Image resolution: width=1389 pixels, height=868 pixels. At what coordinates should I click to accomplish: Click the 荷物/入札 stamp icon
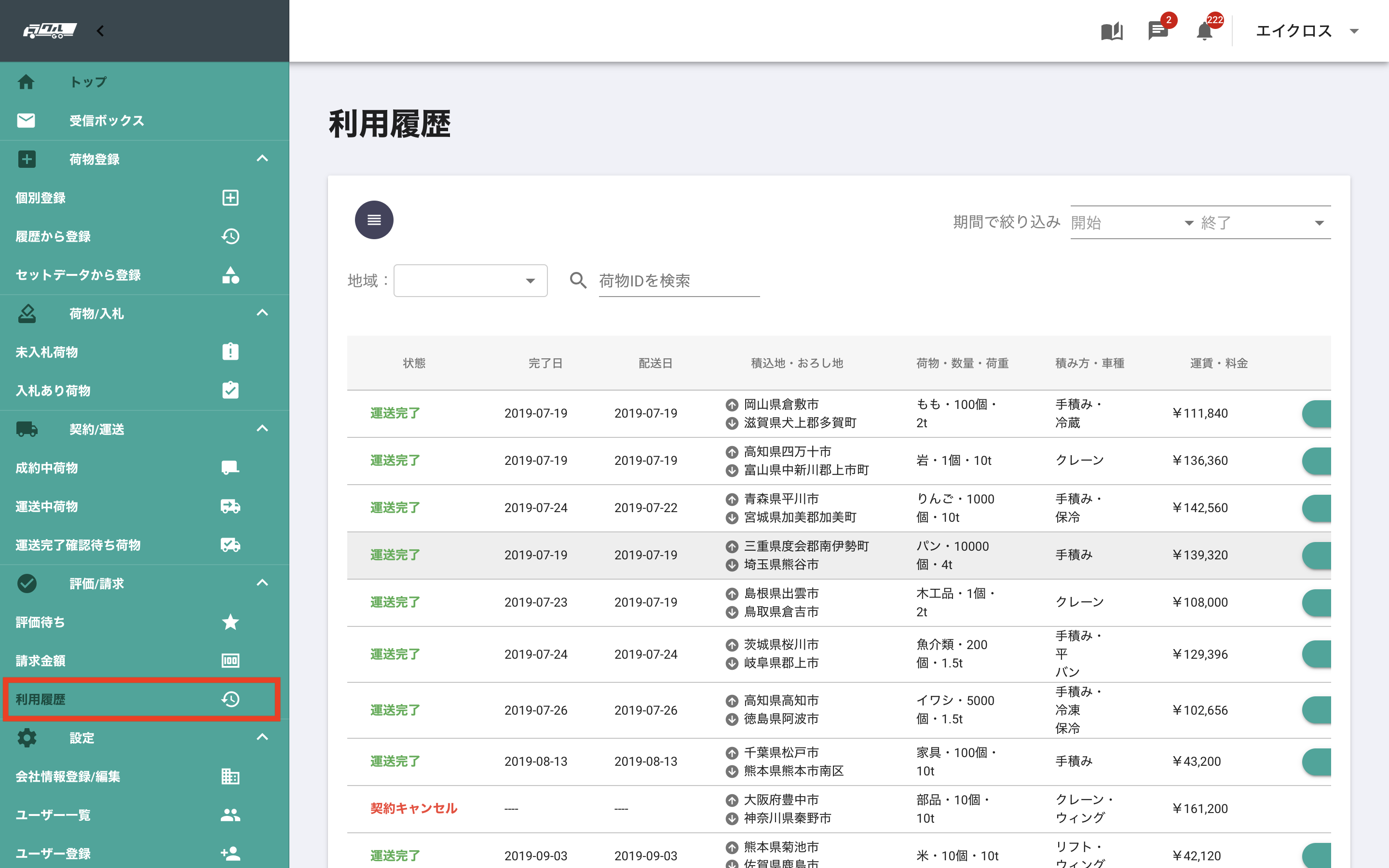(27, 313)
